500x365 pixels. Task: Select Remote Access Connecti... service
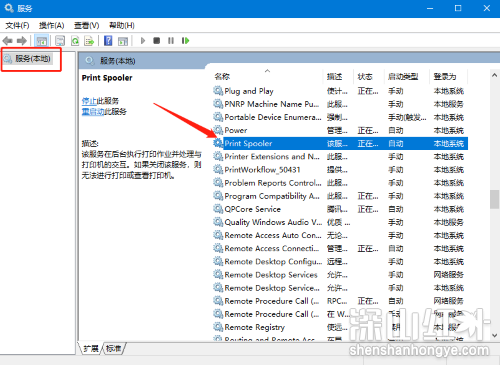(x=340, y=248)
